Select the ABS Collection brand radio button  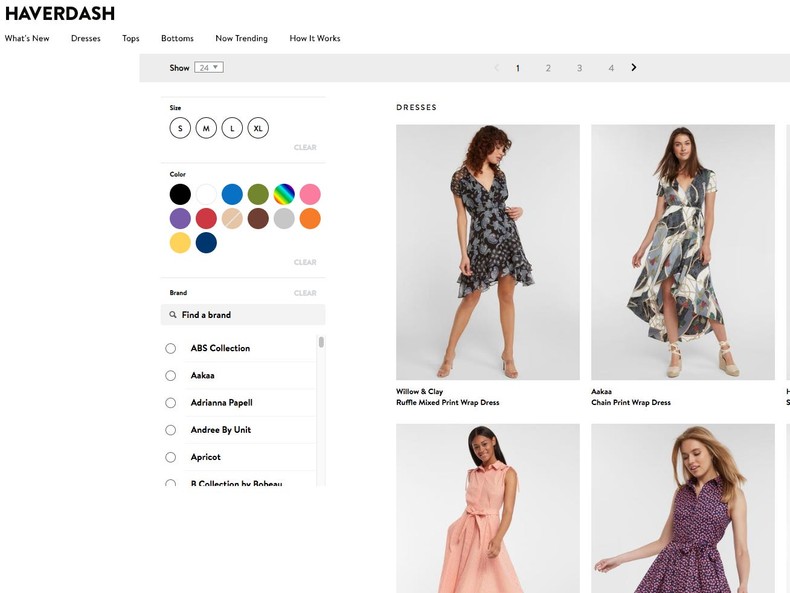click(171, 348)
